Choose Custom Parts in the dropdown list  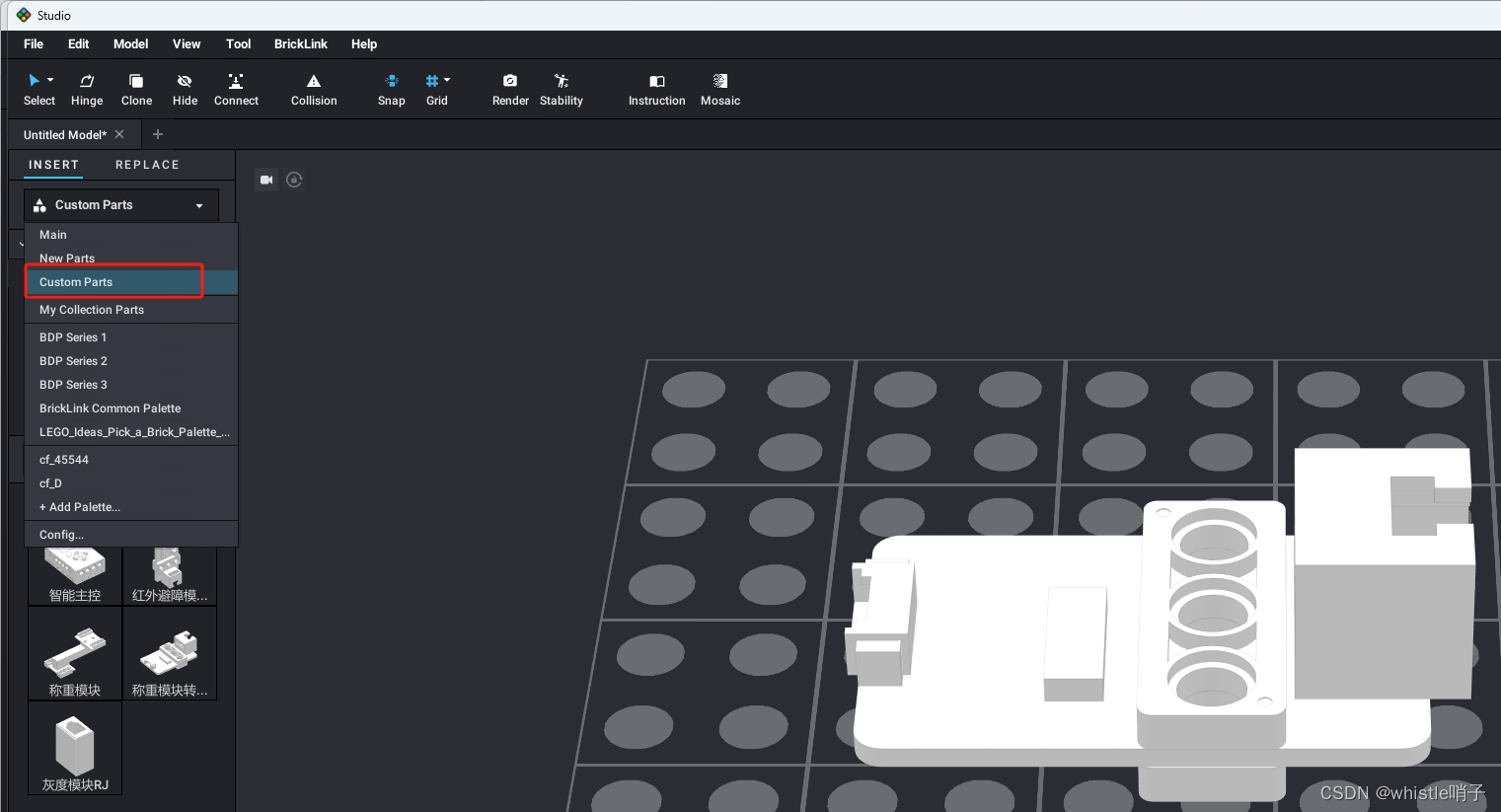coord(131,282)
